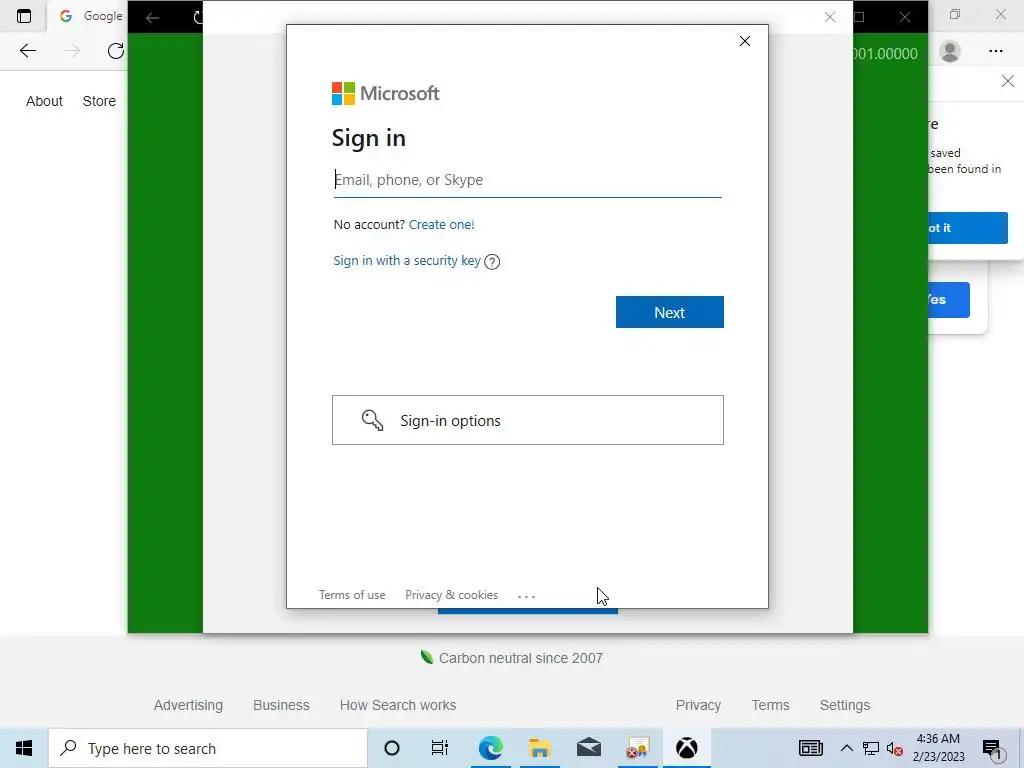The image size is (1024, 768).
Task: Click the Next button in Sign in dialog
Action: 669,312
